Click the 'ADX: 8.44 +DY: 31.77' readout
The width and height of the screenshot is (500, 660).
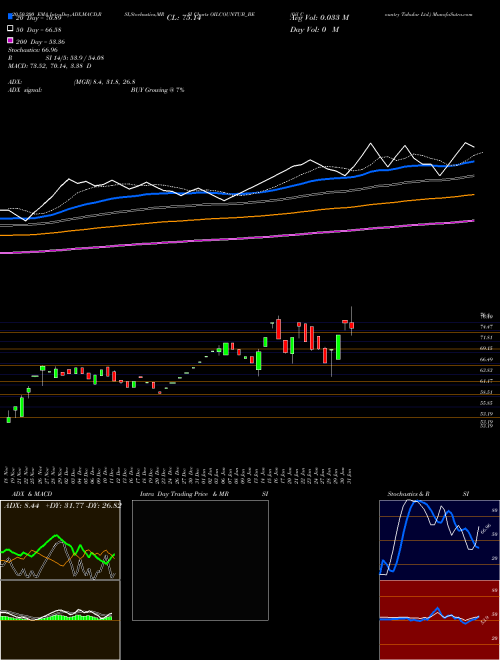pos(44,505)
